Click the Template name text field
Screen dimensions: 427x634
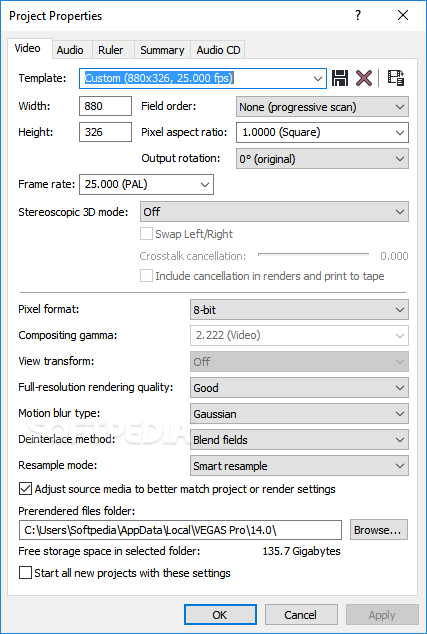(x=196, y=78)
